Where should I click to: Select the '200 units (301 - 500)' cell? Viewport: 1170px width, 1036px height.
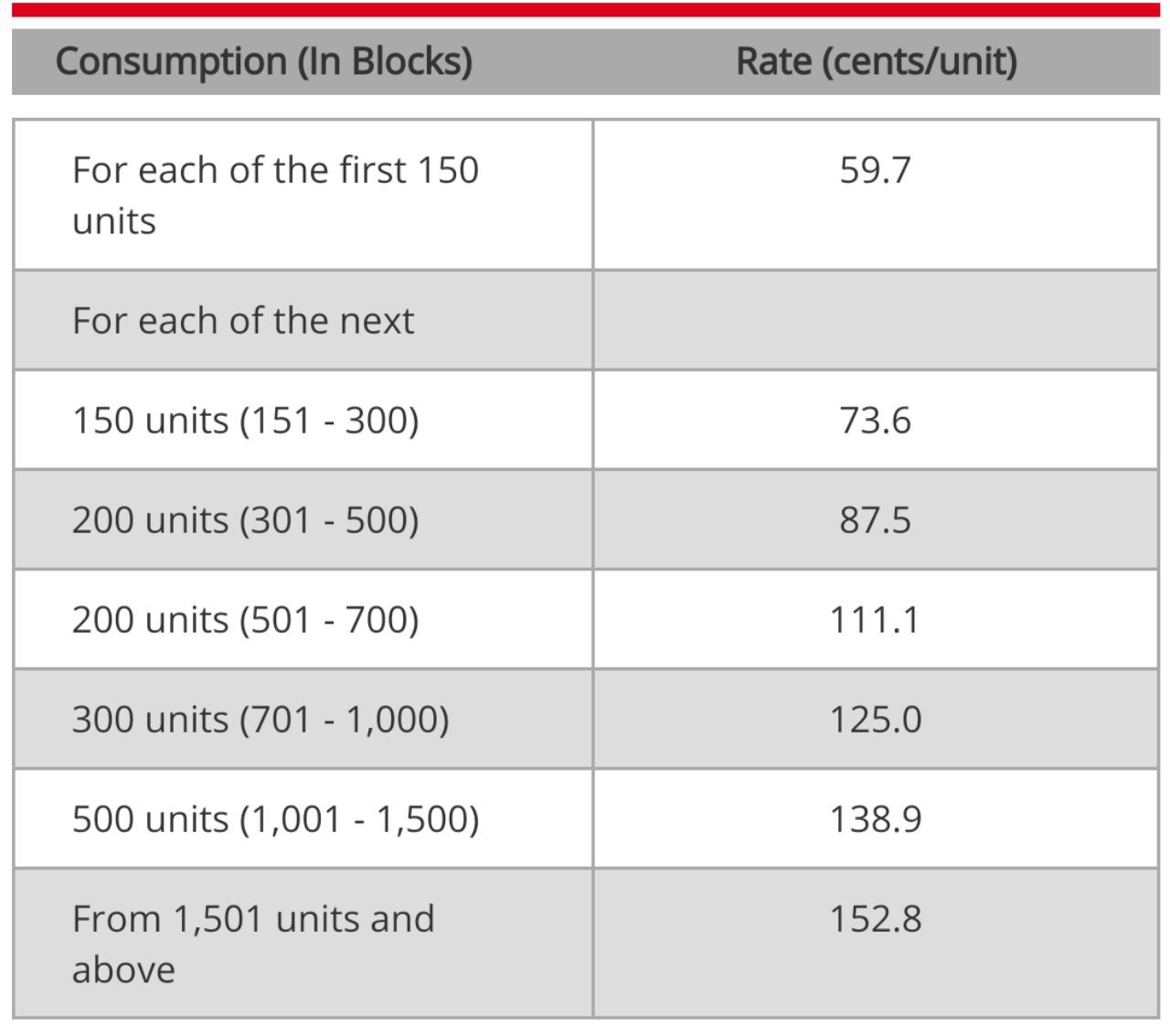[x=245, y=520]
